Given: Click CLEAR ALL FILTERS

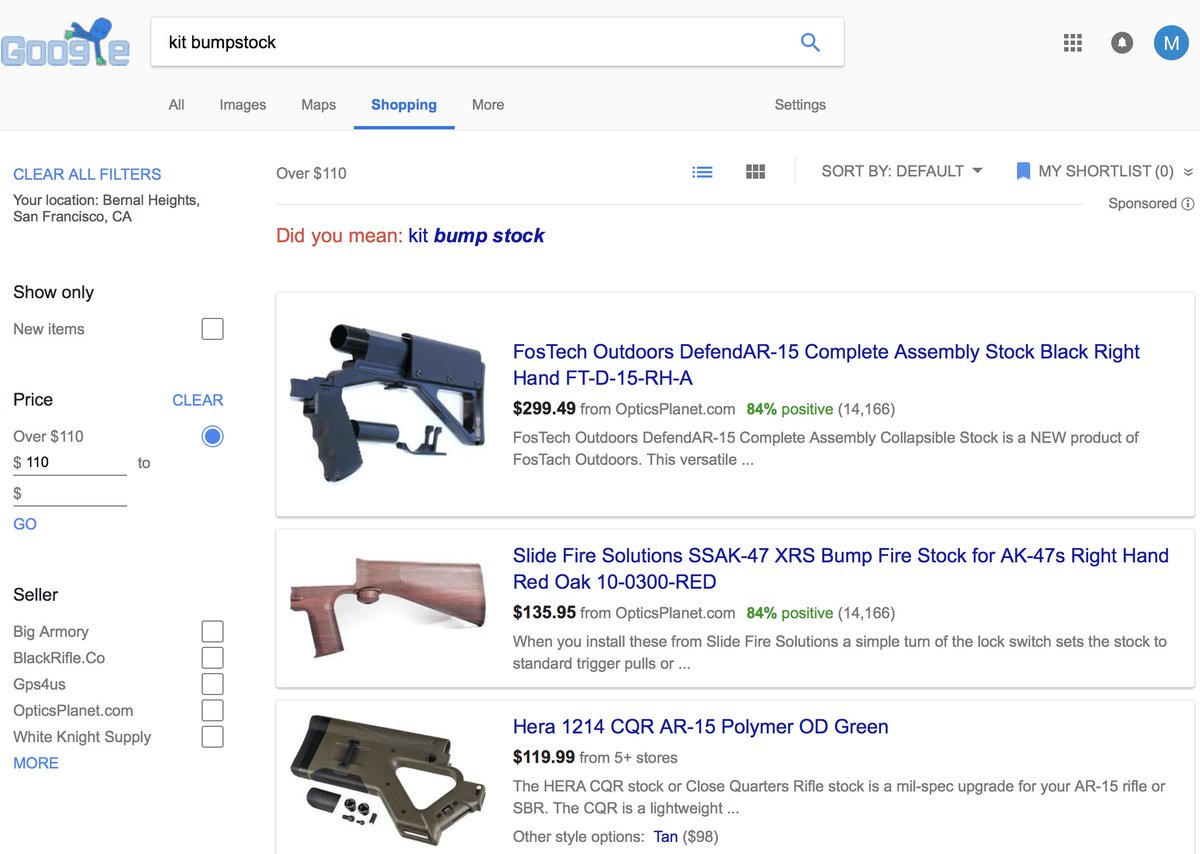Looking at the screenshot, I should tap(87, 174).
